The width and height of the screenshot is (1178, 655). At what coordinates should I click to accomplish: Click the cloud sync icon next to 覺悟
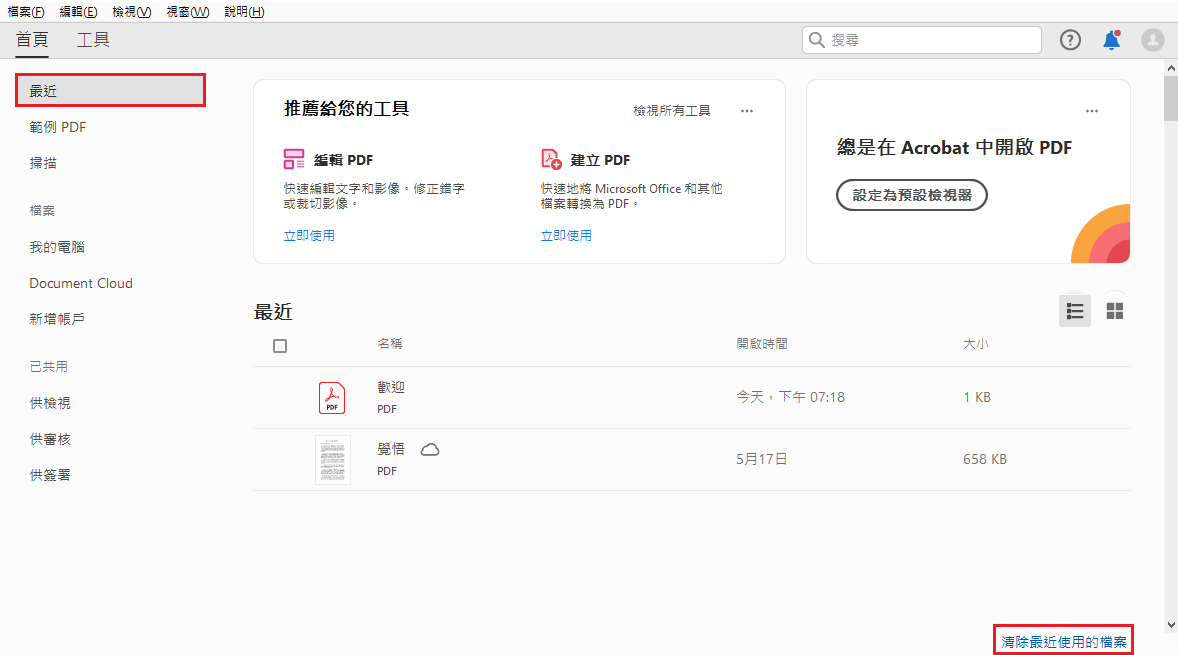pyautogui.click(x=430, y=449)
